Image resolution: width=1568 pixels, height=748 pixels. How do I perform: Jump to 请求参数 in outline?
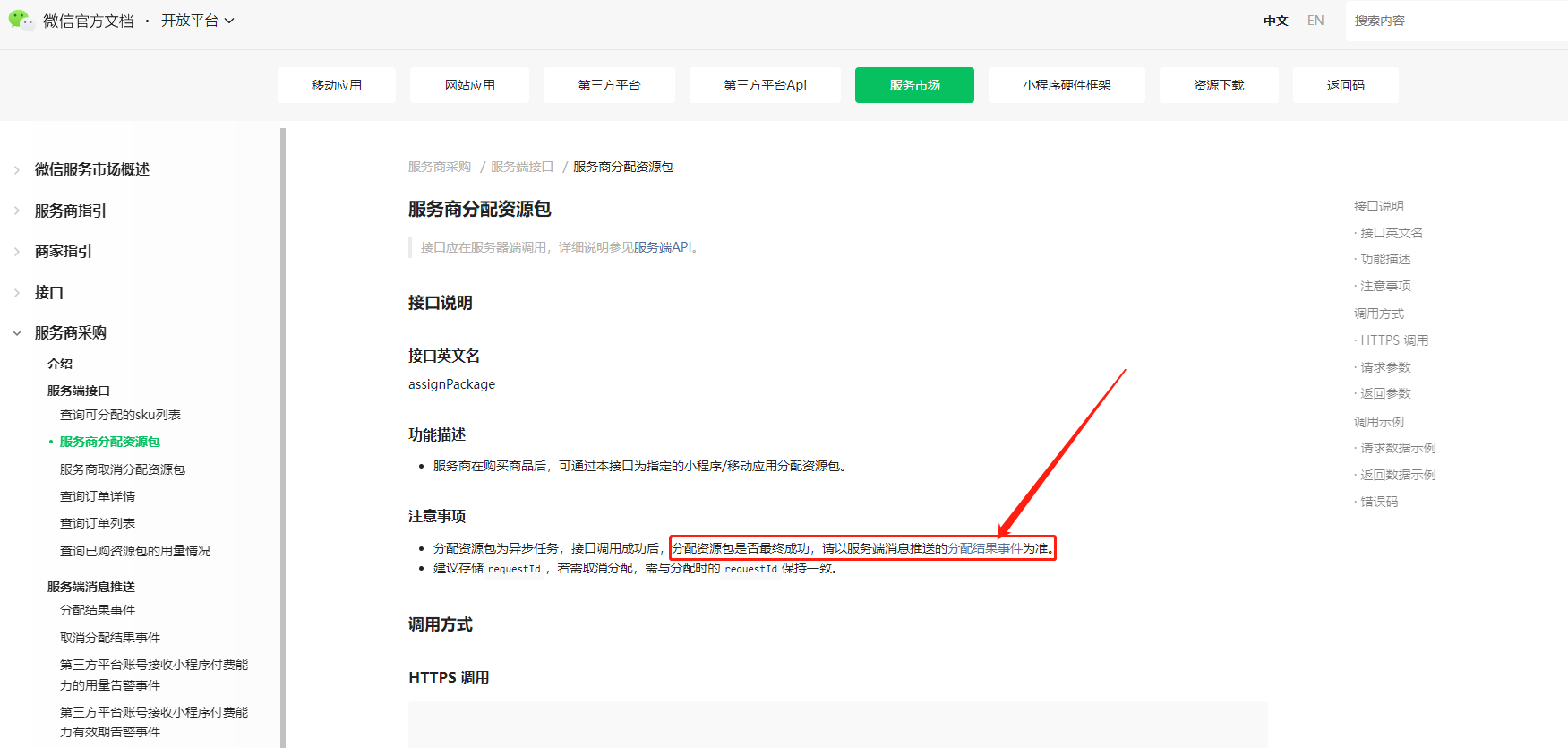click(x=1385, y=367)
